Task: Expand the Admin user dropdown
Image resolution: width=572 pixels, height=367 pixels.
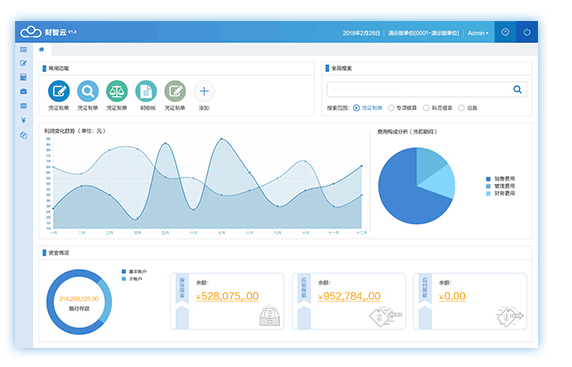Action: (478, 33)
